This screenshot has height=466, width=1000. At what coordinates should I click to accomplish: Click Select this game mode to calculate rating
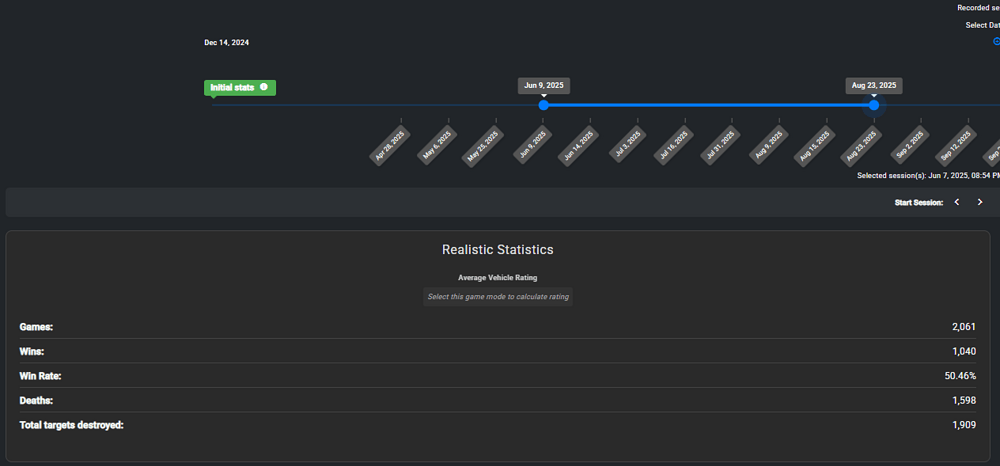point(498,297)
